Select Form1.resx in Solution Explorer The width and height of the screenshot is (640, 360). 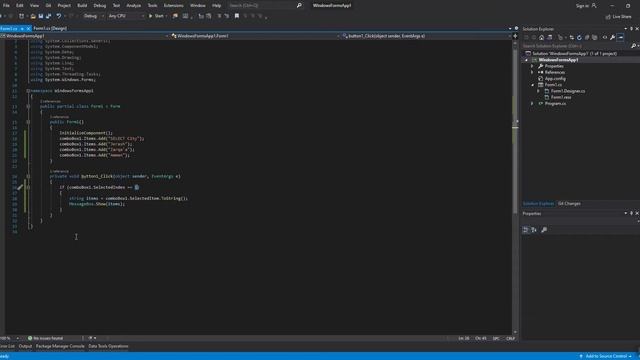(x=561, y=97)
